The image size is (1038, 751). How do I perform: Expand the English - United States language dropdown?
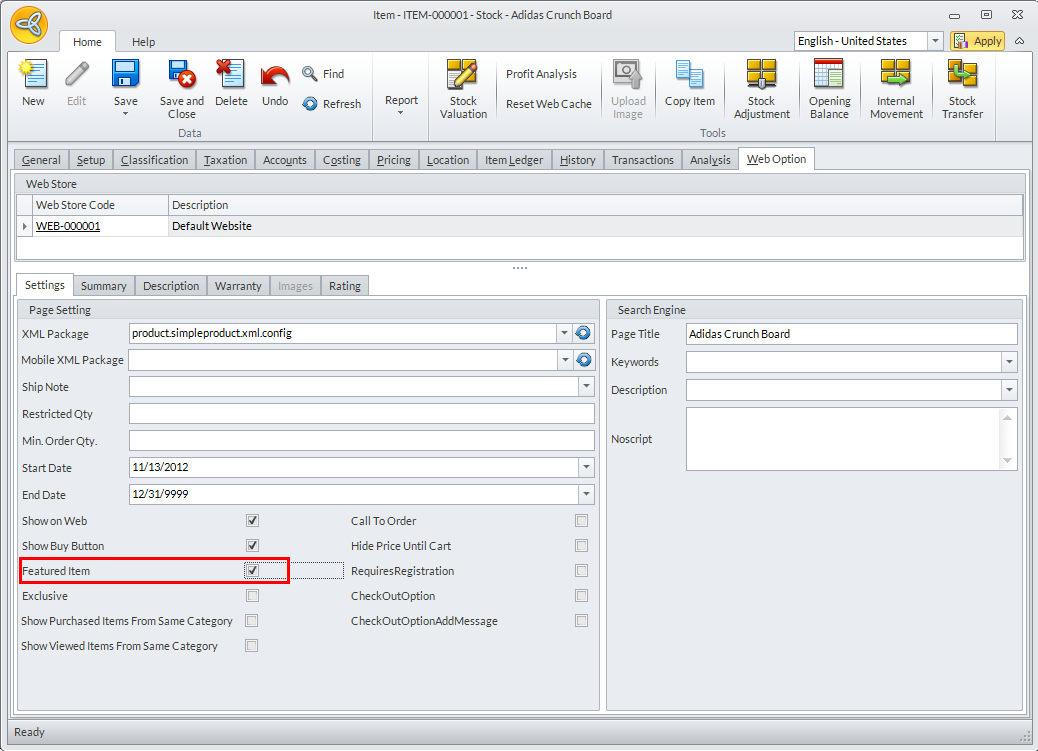pos(935,41)
